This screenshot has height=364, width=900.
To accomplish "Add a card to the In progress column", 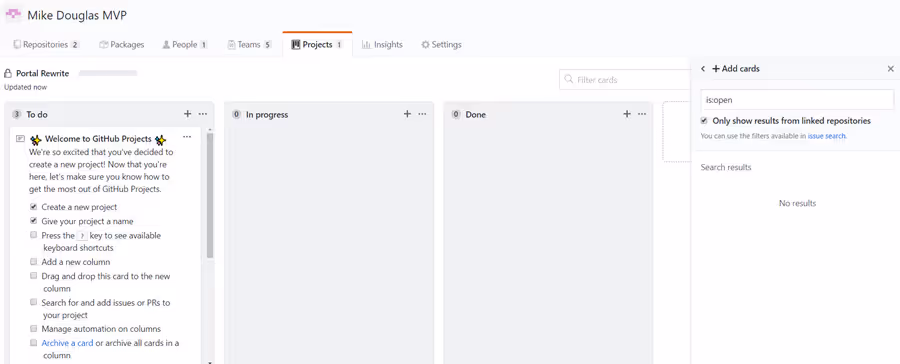I will pyautogui.click(x=407, y=114).
